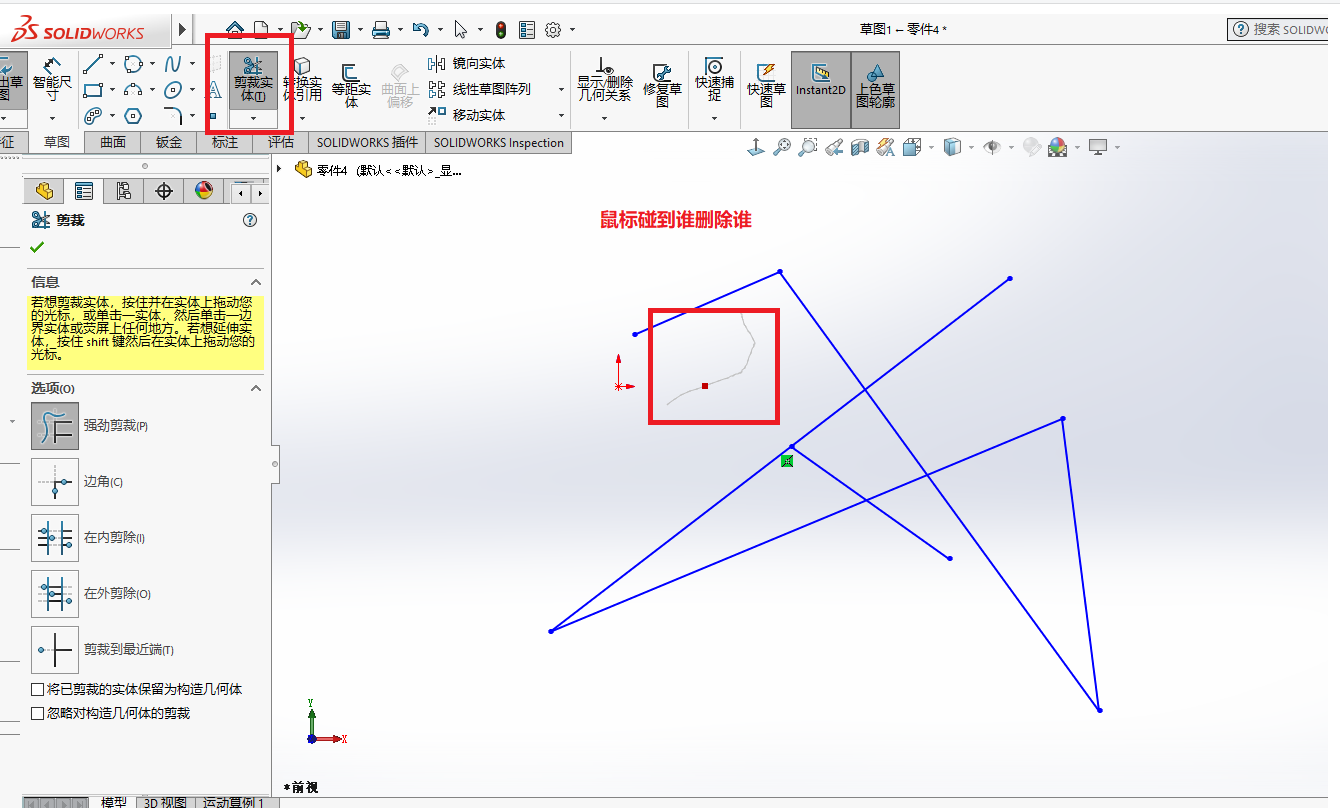Open the Display/Delete Relations dropdown arrow
The width and height of the screenshot is (1340, 812).
tap(605, 118)
